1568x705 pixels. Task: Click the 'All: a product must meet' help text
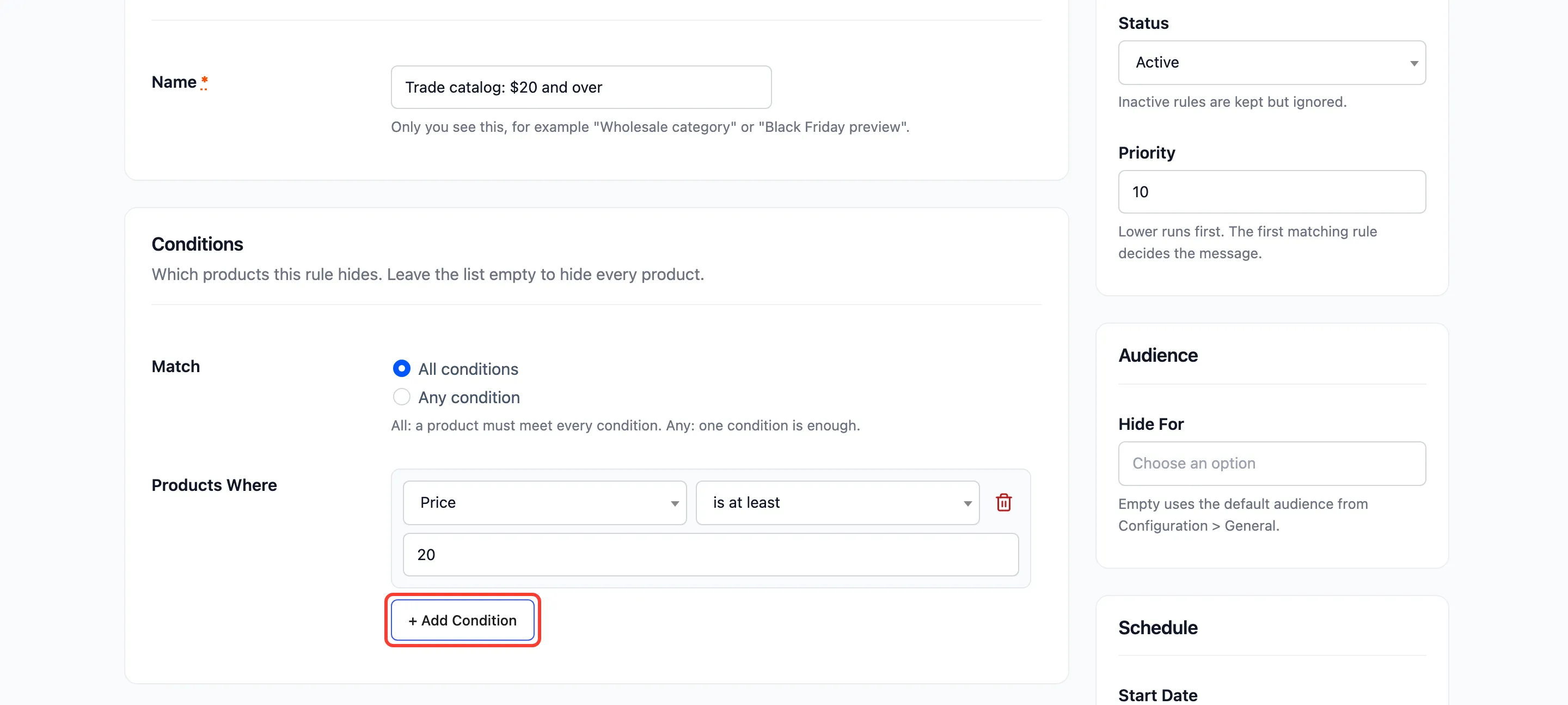point(625,426)
